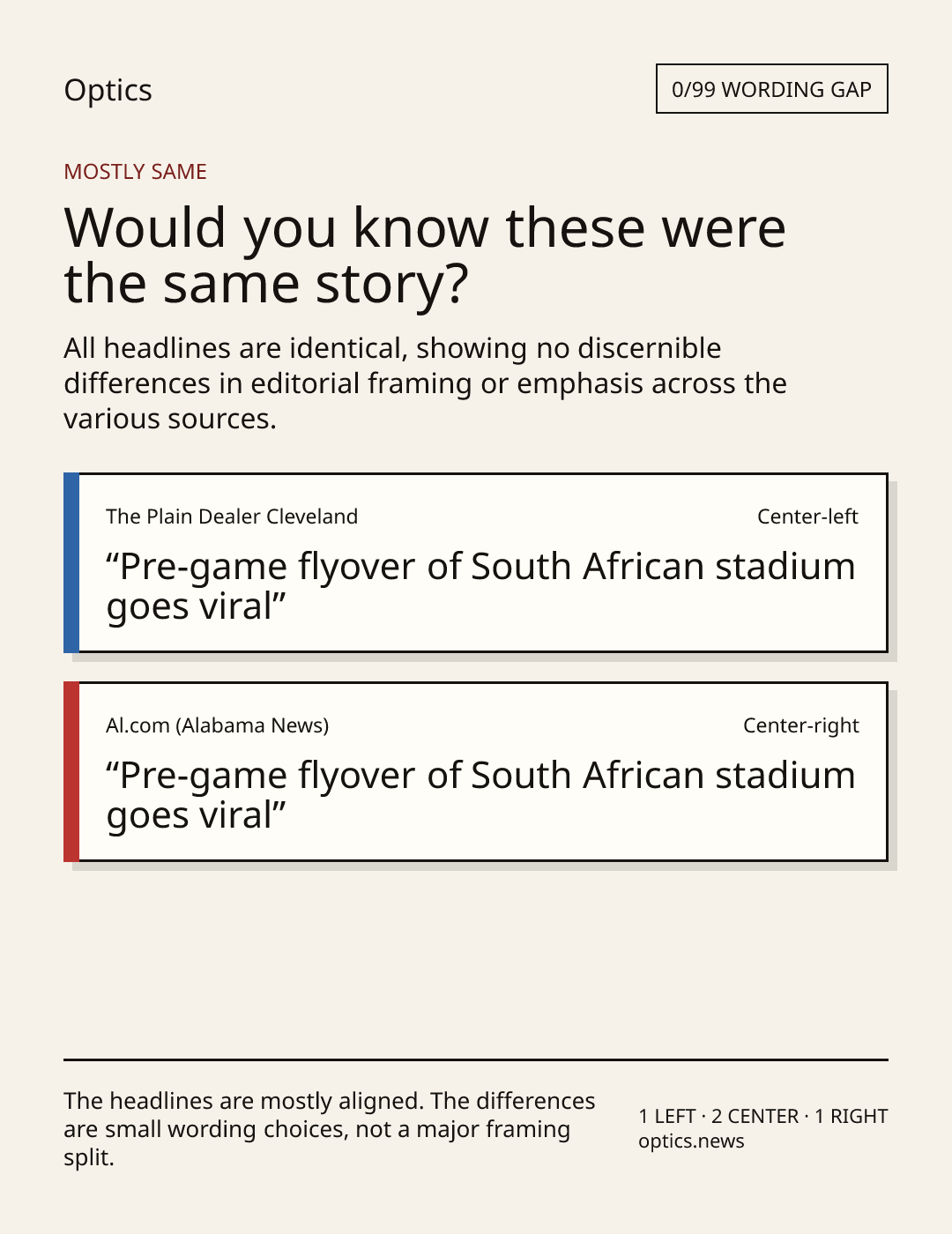
Task: Open The Plain Dealer Cleveland headline card
Action: tap(475, 563)
